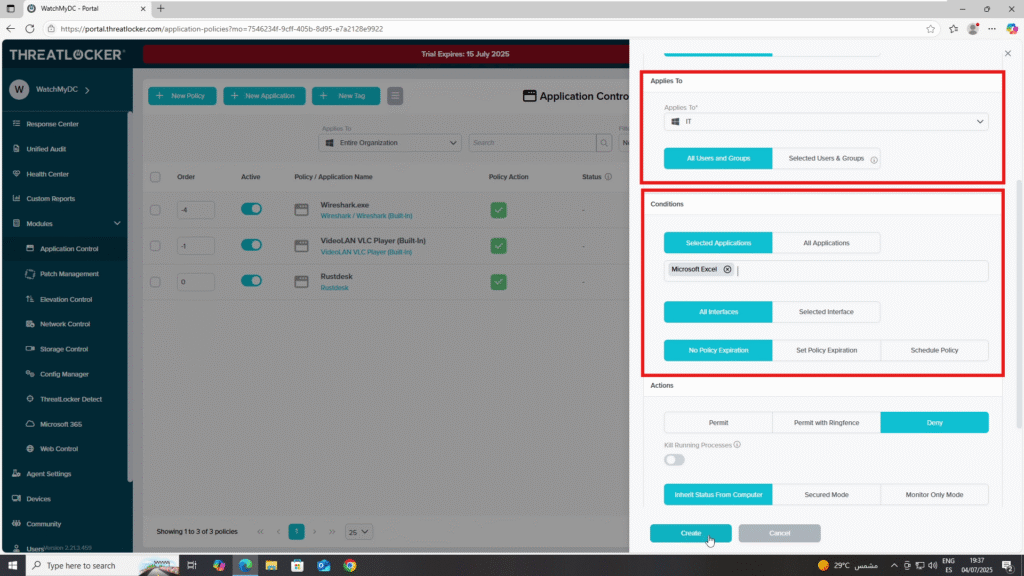This screenshot has height=576, width=1024.
Task: Open File Explorer from the taskbar
Action: point(271,566)
